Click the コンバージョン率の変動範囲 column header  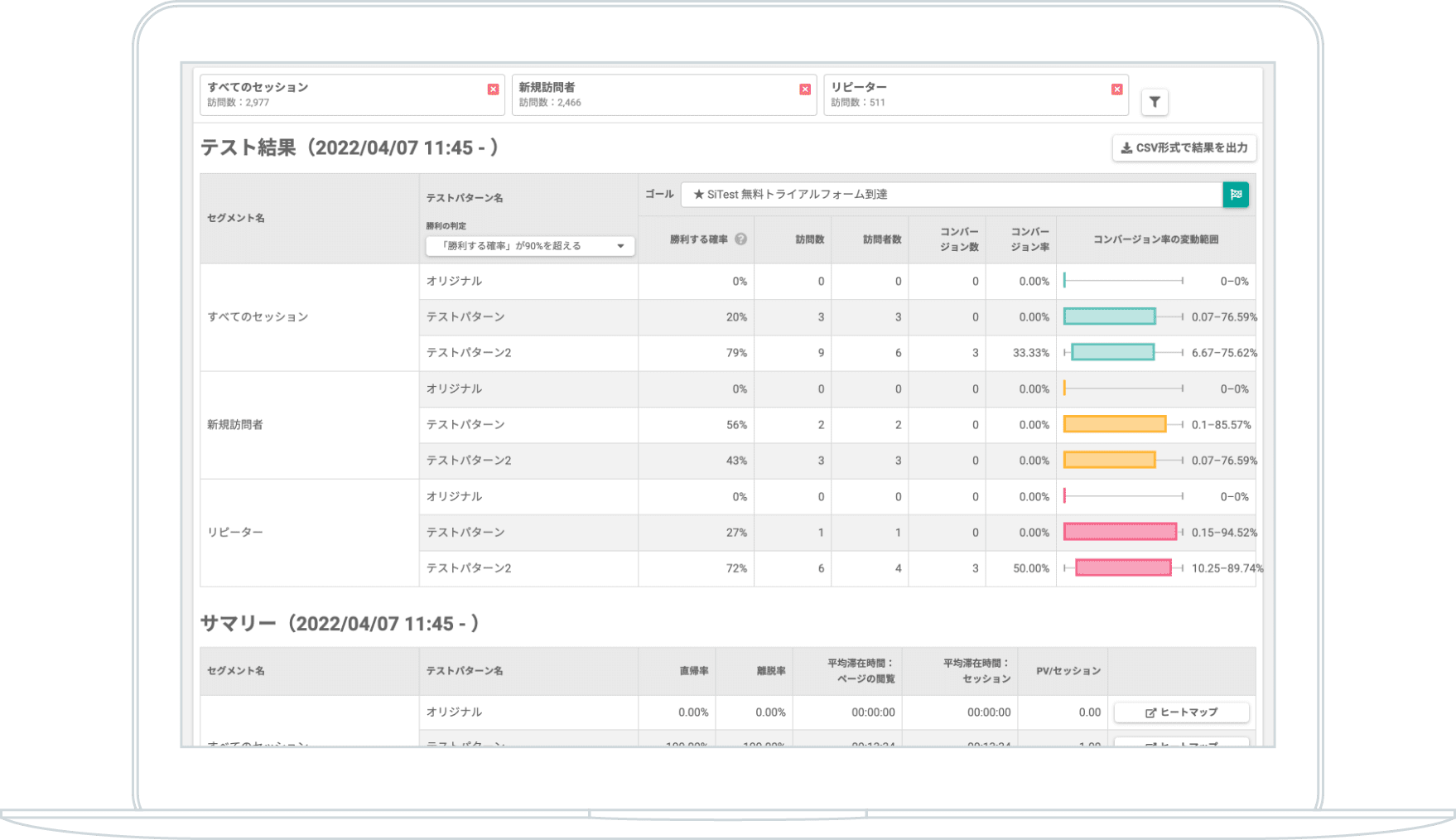click(1155, 239)
